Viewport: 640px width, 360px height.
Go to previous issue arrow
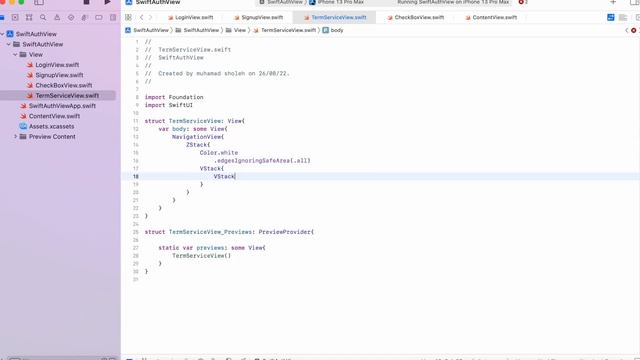tap(626, 30)
